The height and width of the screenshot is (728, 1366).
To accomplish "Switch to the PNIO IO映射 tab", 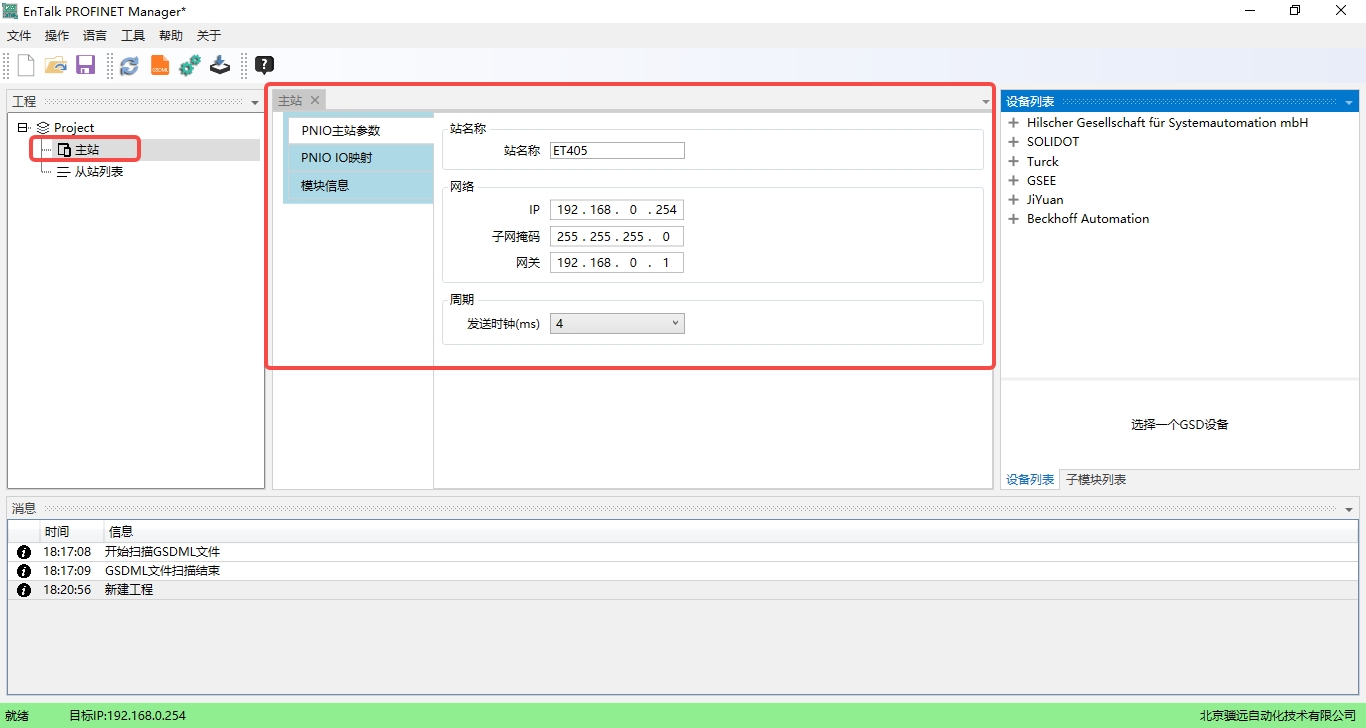I will (x=337, y=158).
